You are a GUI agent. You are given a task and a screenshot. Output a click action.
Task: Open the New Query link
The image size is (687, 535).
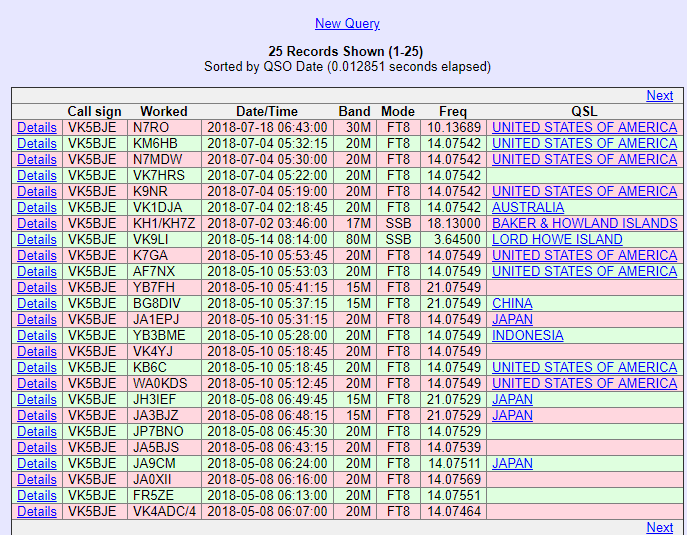tap(347, 23)
